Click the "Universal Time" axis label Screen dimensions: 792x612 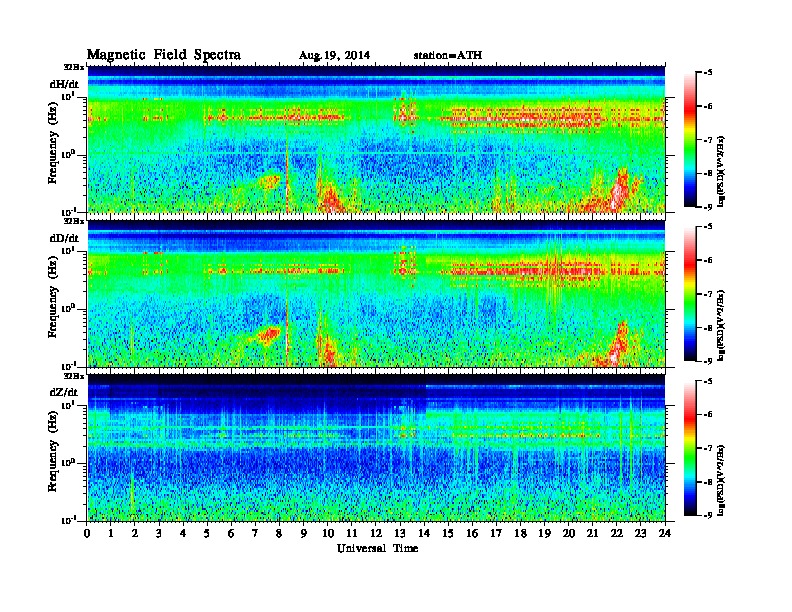tap(377, 548)
